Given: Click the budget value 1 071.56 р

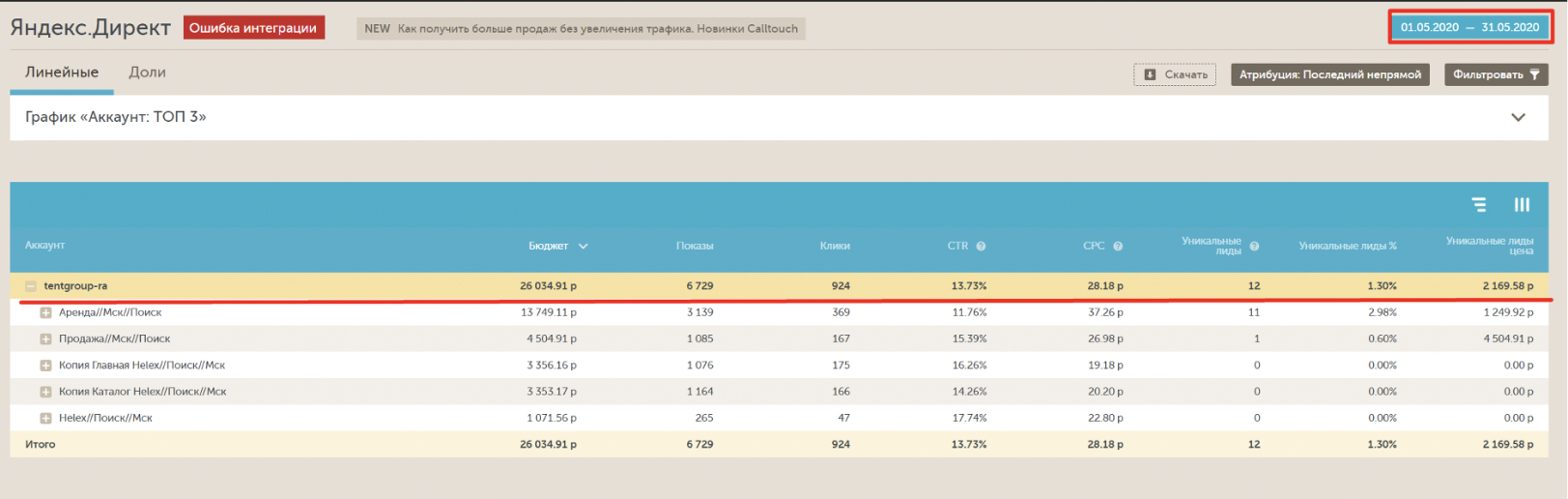Looking at the screenshot, I should click(552, 418).
